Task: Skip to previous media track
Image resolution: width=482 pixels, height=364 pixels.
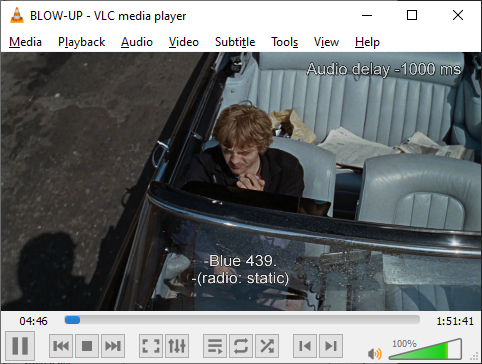Action: point(61,346)
